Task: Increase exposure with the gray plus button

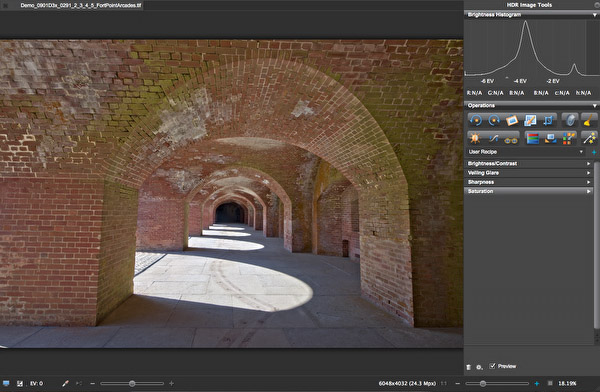Action: (171, 383)
